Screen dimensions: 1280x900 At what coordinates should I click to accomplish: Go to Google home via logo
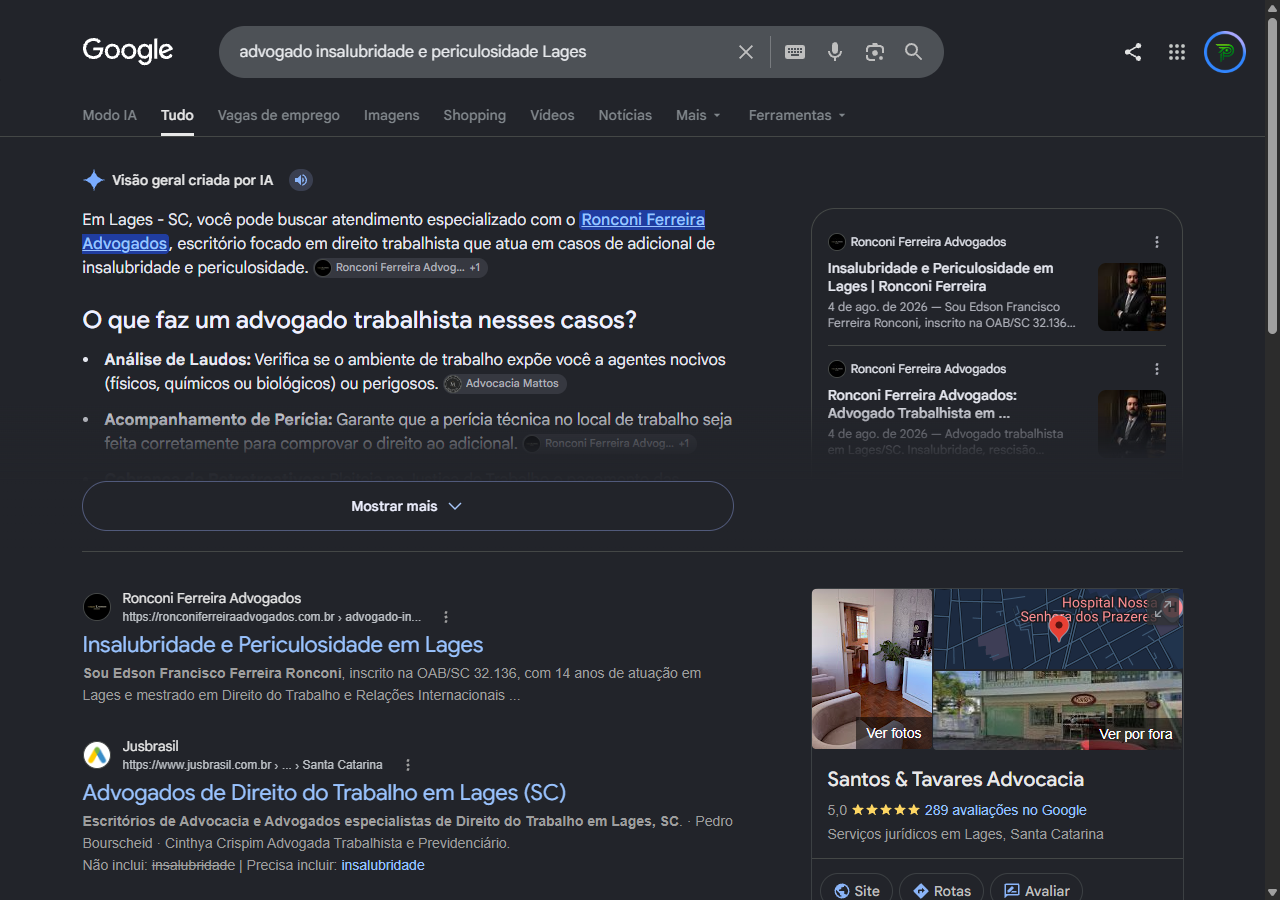128,51
